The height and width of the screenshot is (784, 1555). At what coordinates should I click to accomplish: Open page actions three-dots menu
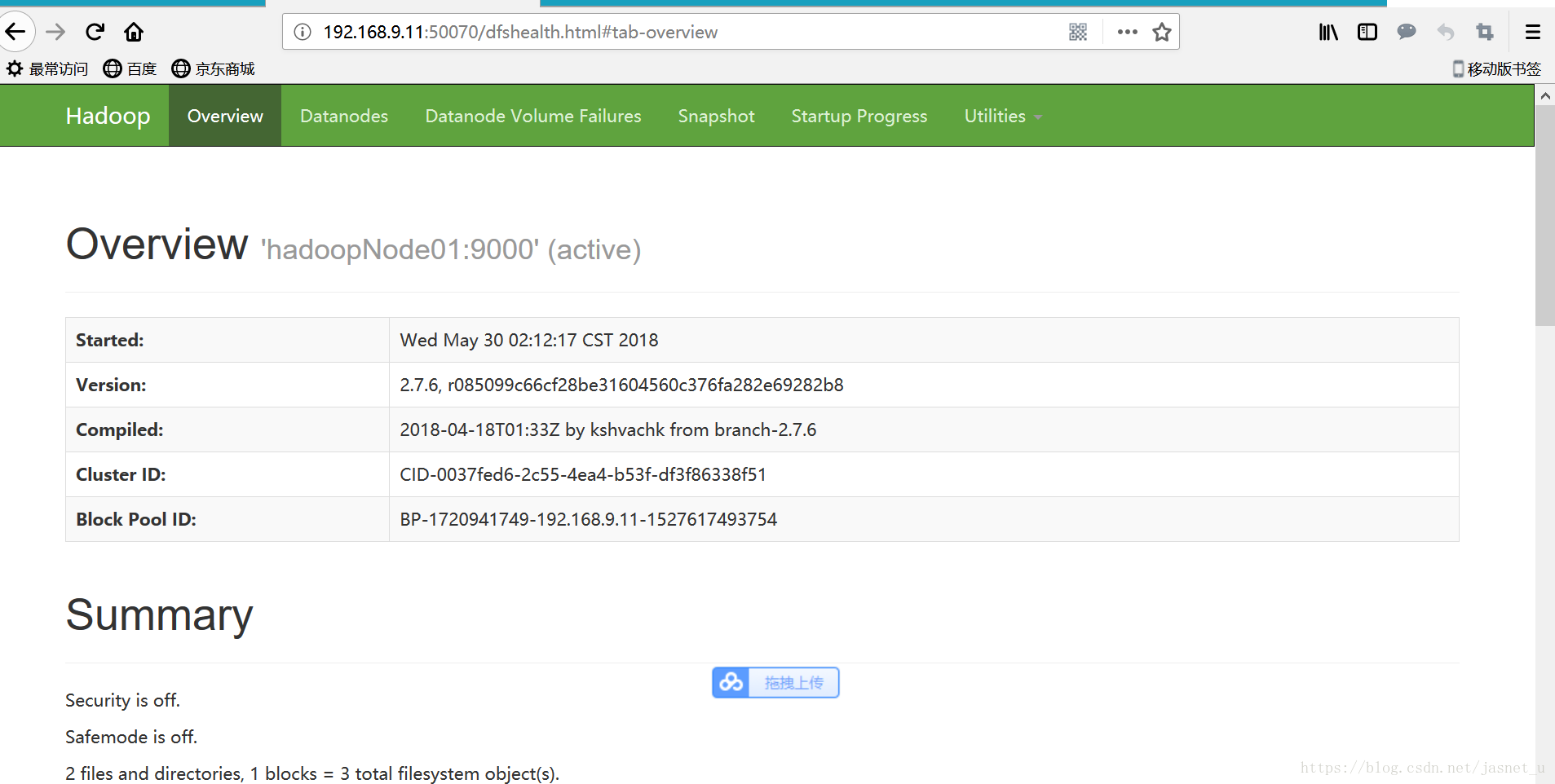tap(1127, 32)
